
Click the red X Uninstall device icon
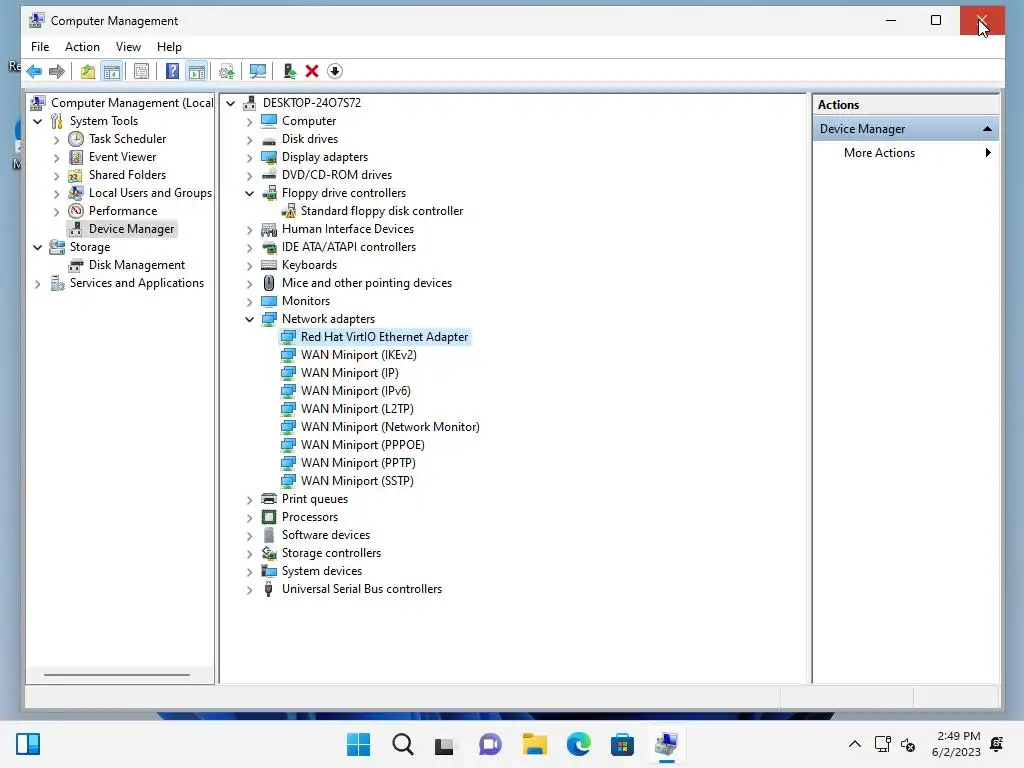[x=312, y=71]
